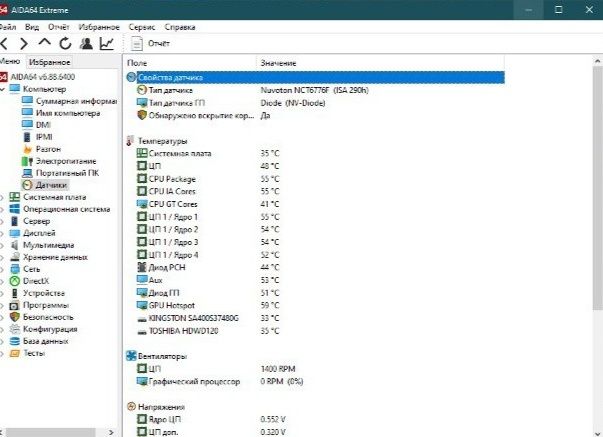Select the KINGSTON SA400S37480G row
The width and height of the screenshot is (603, 437).
(x=315, y=318)
